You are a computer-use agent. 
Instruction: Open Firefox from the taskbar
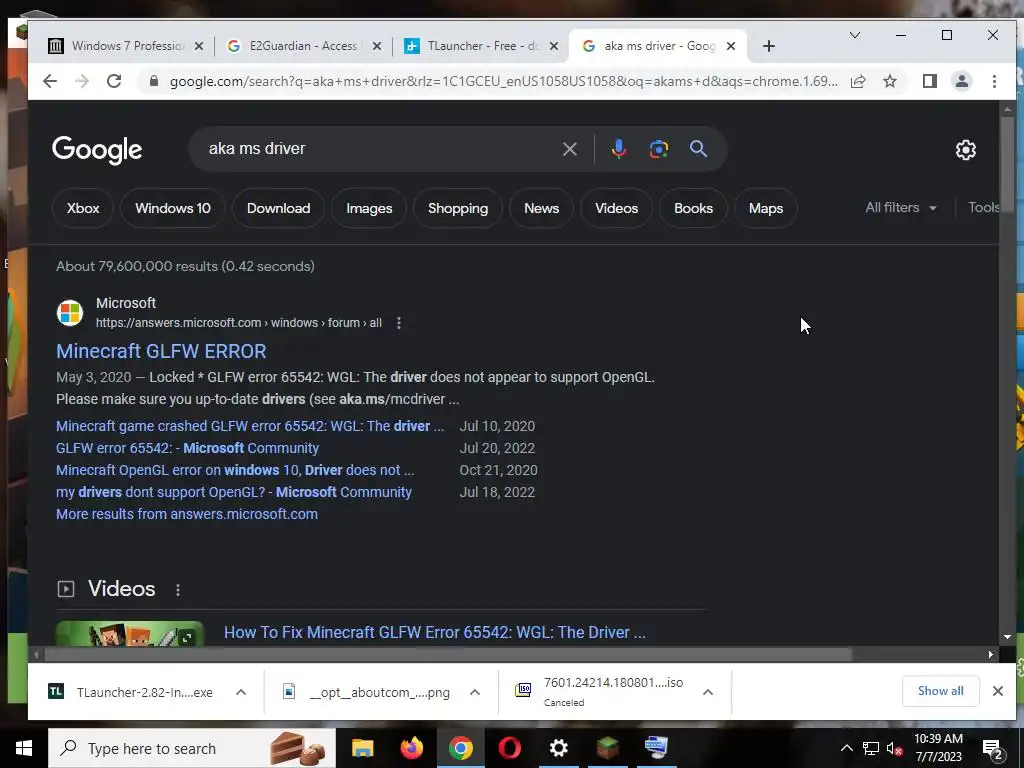(411, 748)
